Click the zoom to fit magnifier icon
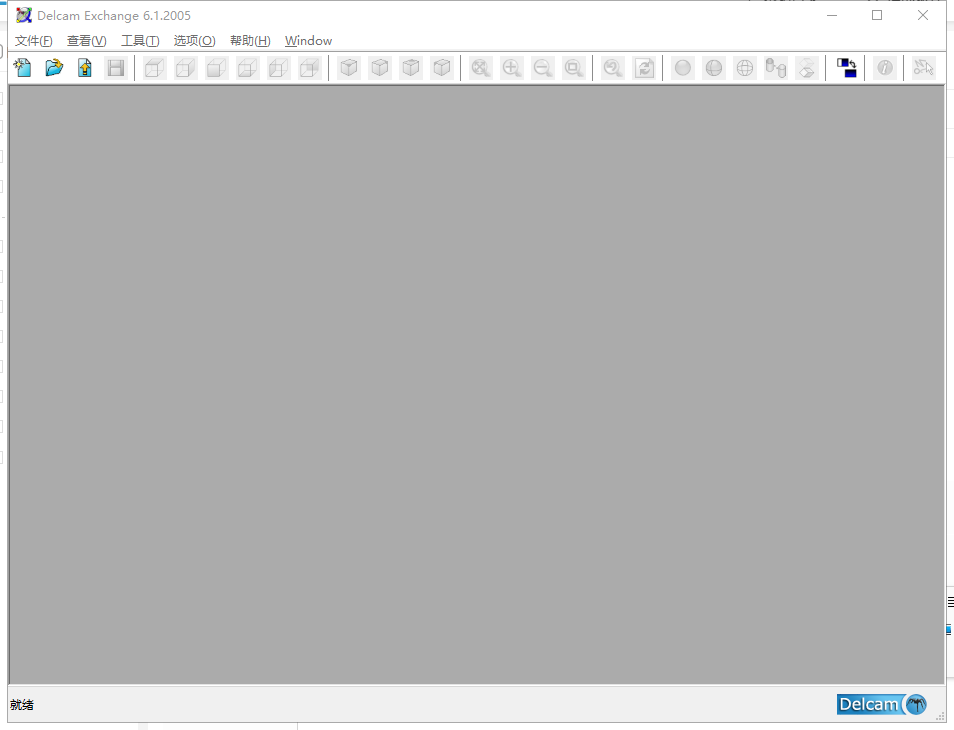Viewport: 954px width, 730px height. [x=481, y=68]
